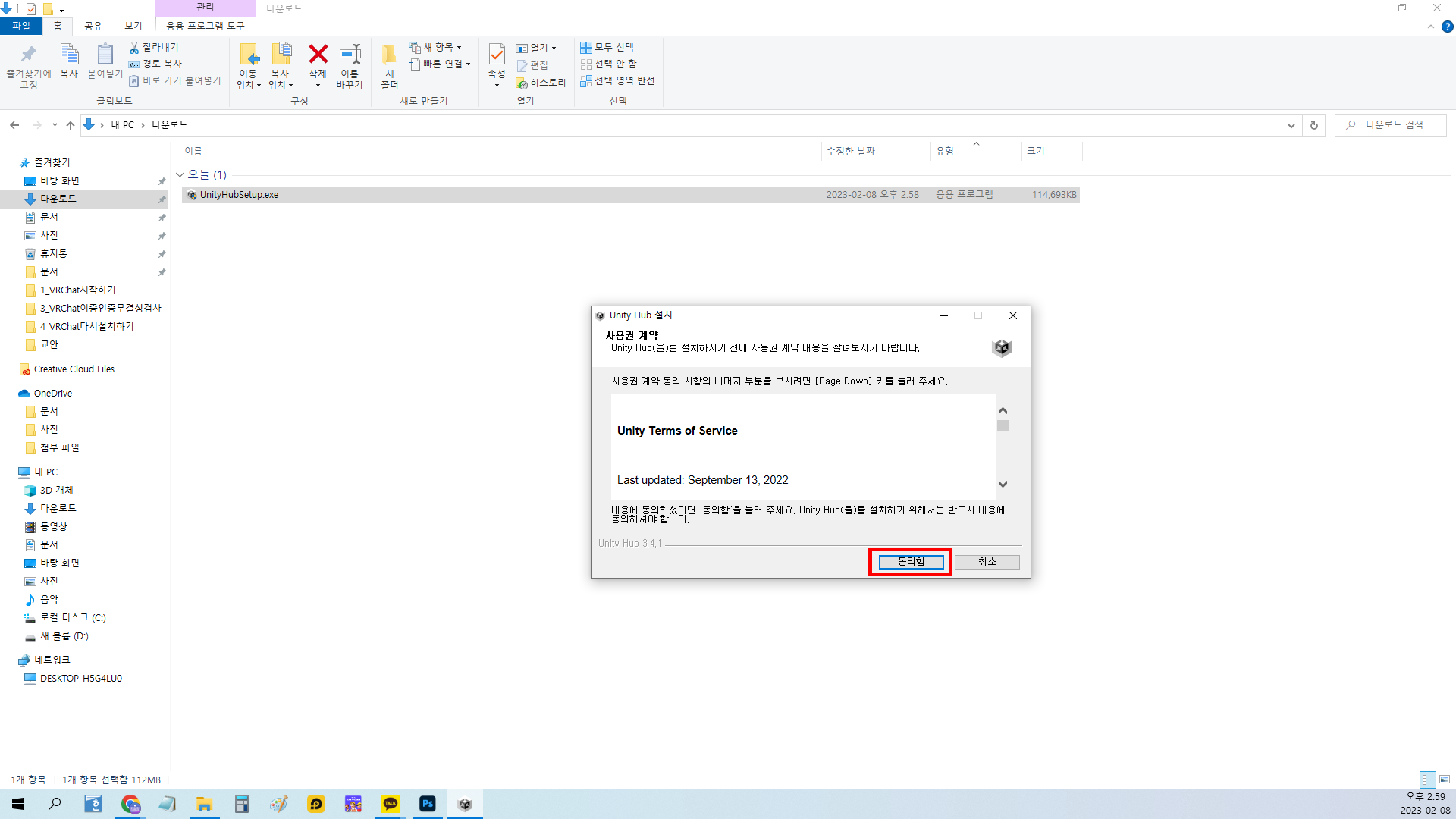The image size is (1456, 819).
Task: Click 선택 영역 반전 (Invert selection)
Action: (x=617, y=80)
